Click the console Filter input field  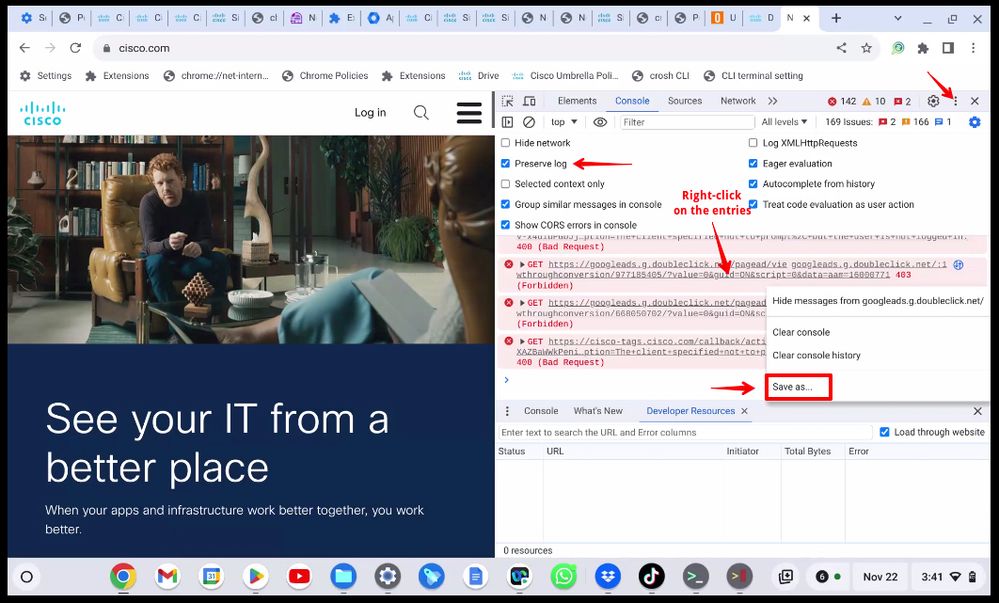pos(686,122)
